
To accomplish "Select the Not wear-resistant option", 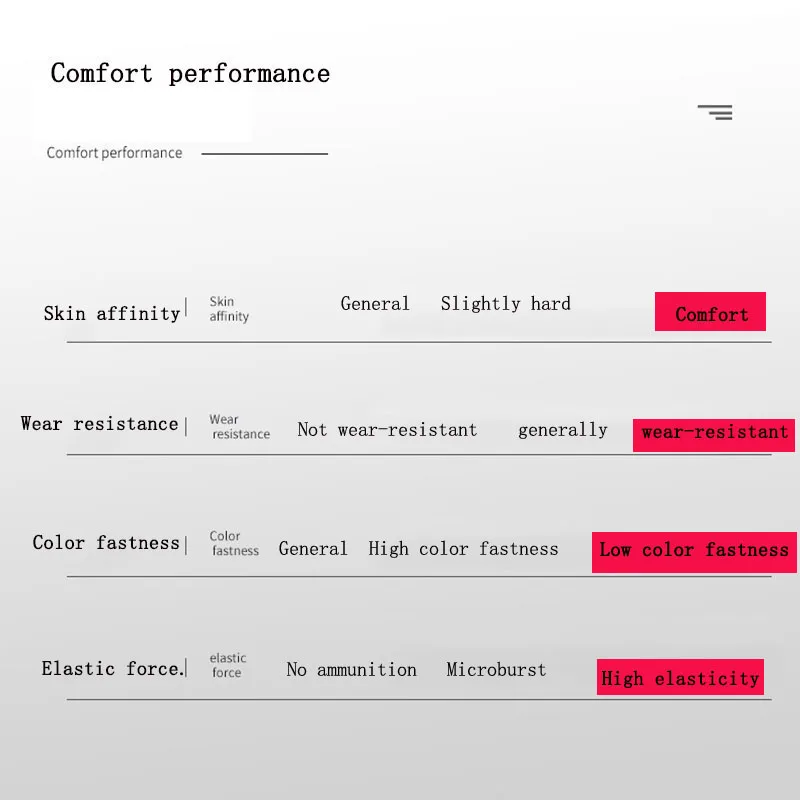I will pos(387,430).
